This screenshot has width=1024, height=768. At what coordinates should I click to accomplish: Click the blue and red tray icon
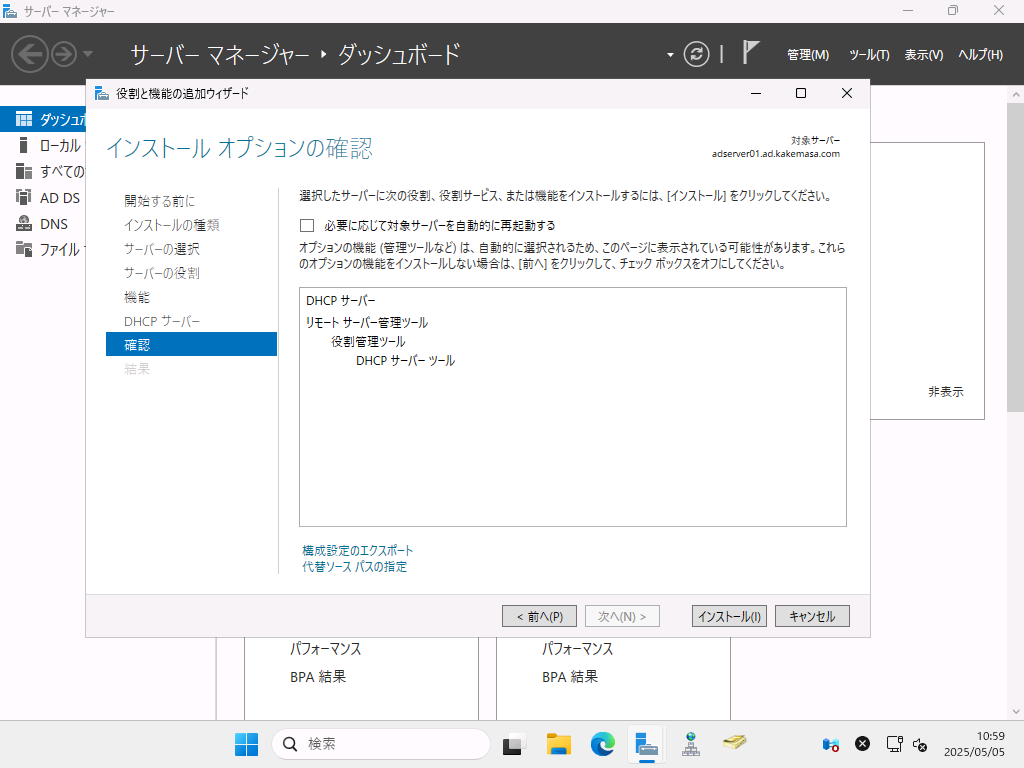coord(831,744)
